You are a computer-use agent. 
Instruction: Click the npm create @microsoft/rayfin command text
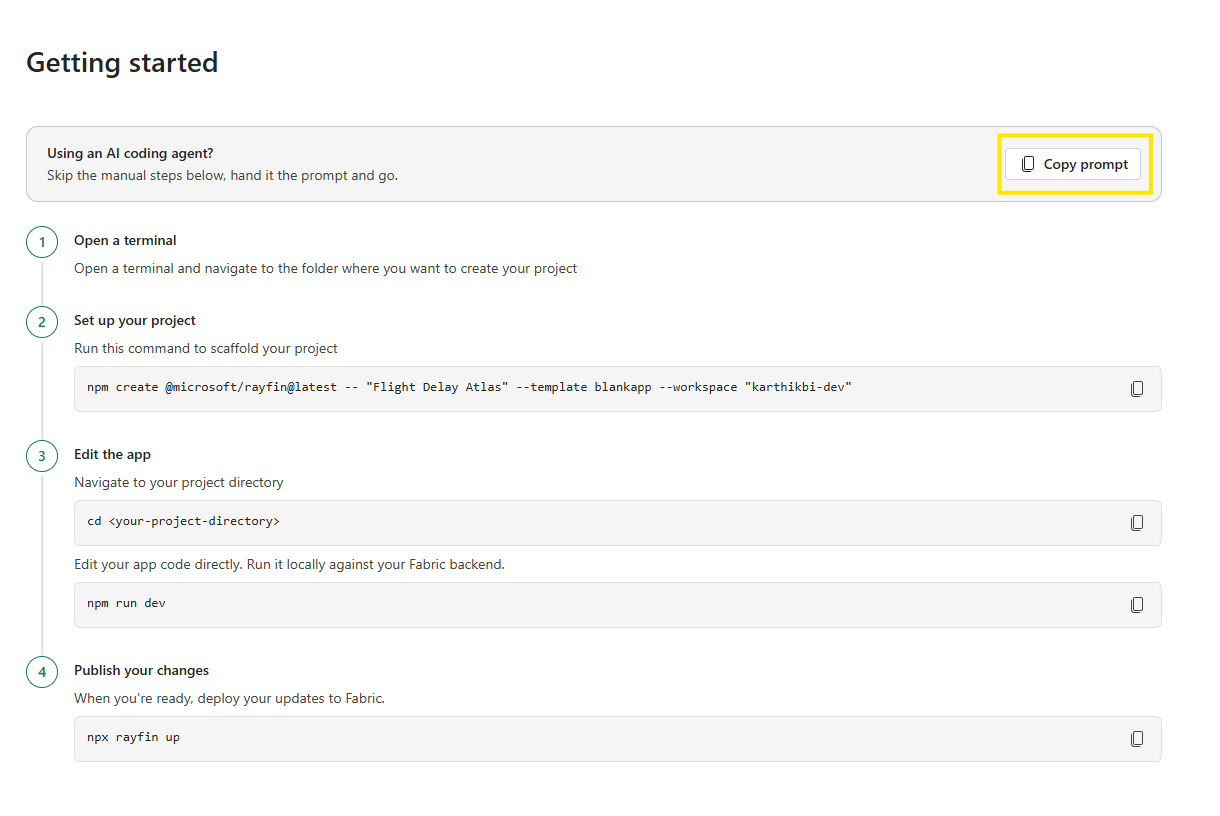[469, 387]
